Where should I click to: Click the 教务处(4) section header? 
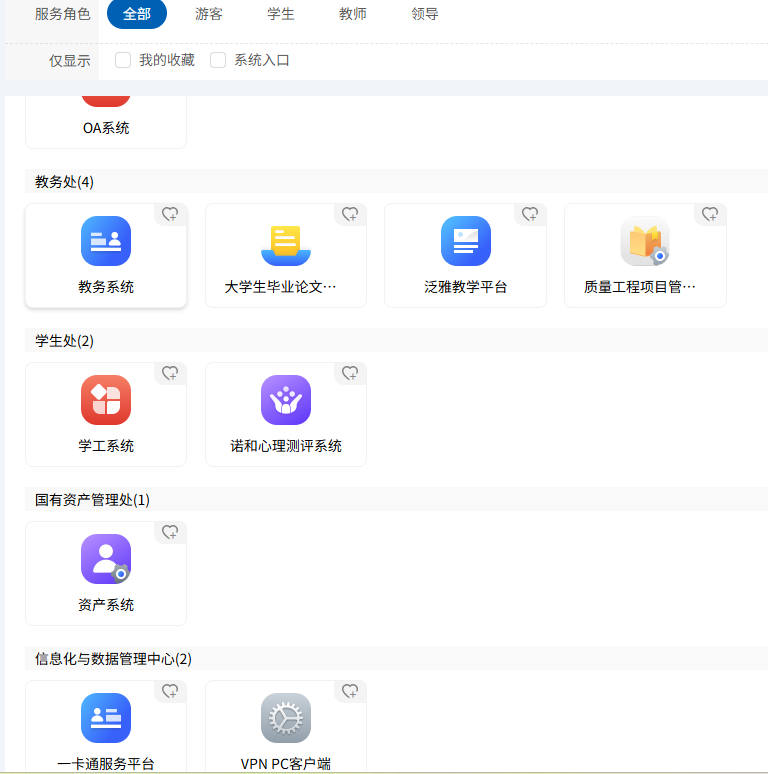click(65, 181)
